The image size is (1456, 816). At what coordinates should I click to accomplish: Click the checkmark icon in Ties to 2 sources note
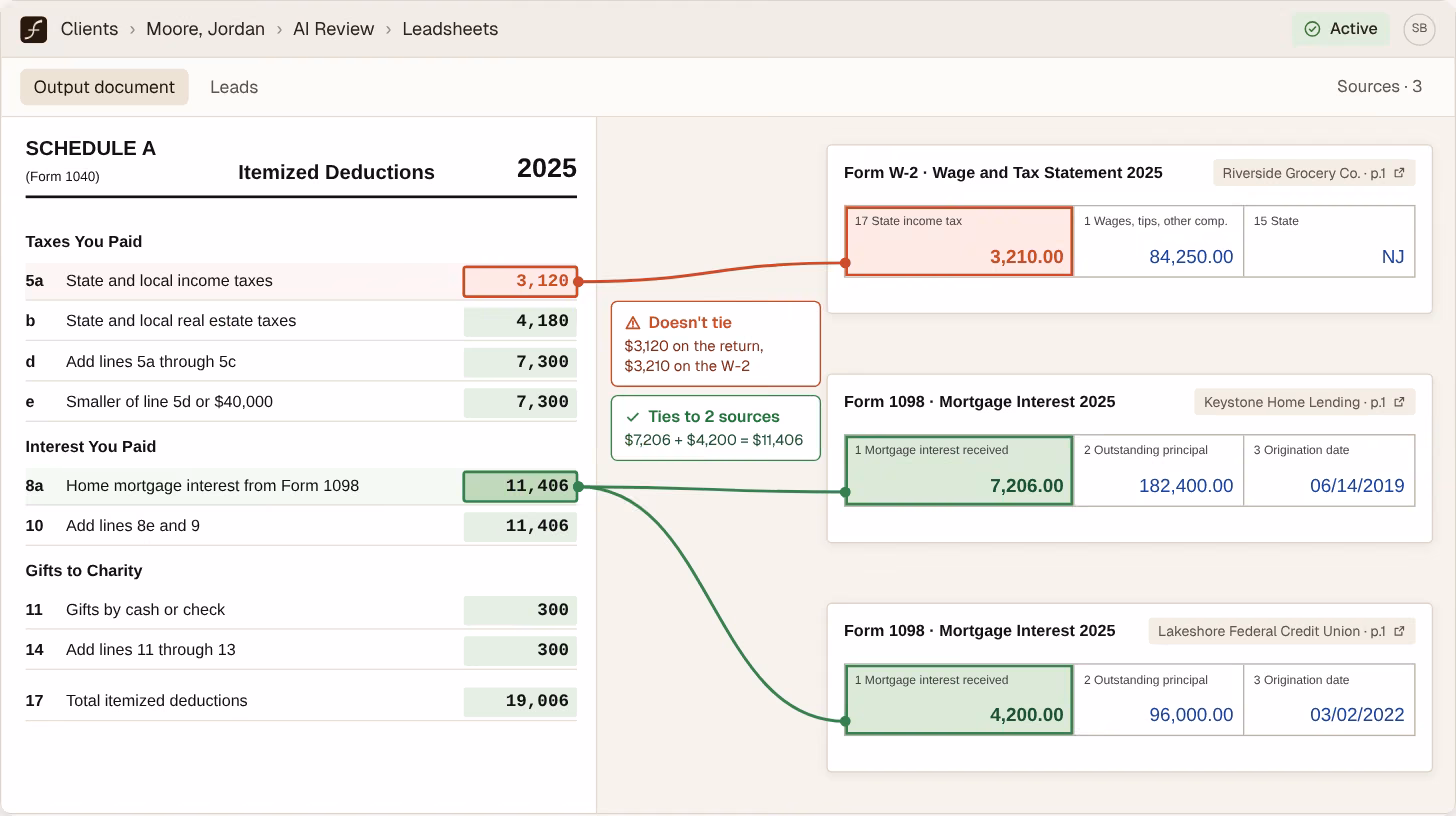coord(632,417)
